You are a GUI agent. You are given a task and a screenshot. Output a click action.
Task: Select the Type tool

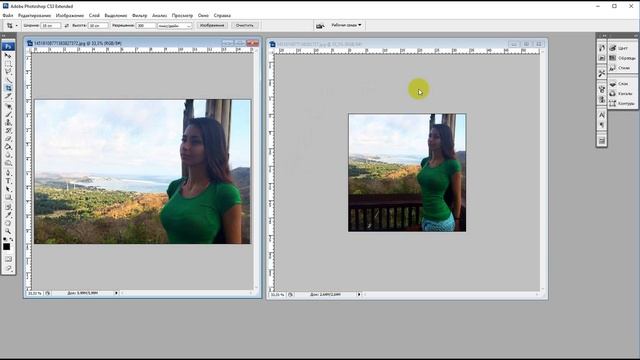coord(8,181)
